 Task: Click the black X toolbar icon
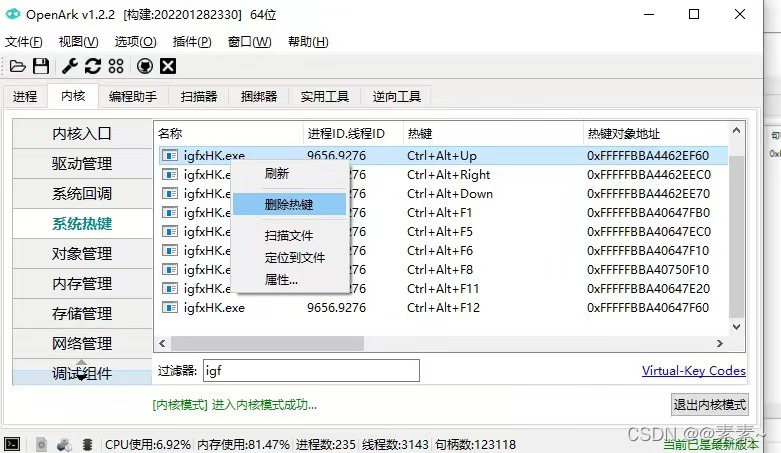[168, 66]
